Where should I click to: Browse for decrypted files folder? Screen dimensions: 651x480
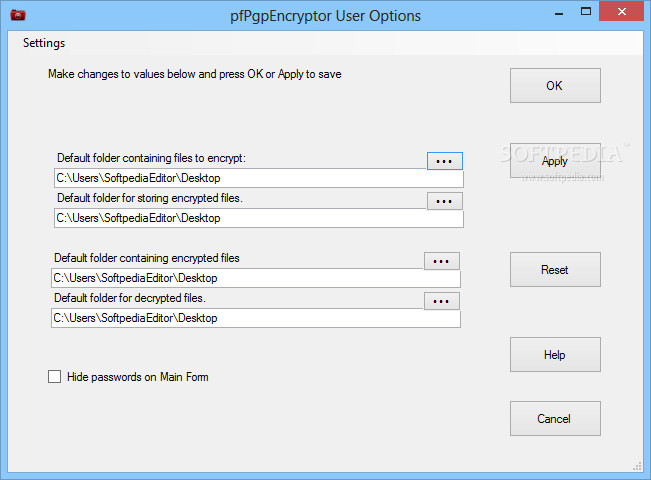click(442, 301)
